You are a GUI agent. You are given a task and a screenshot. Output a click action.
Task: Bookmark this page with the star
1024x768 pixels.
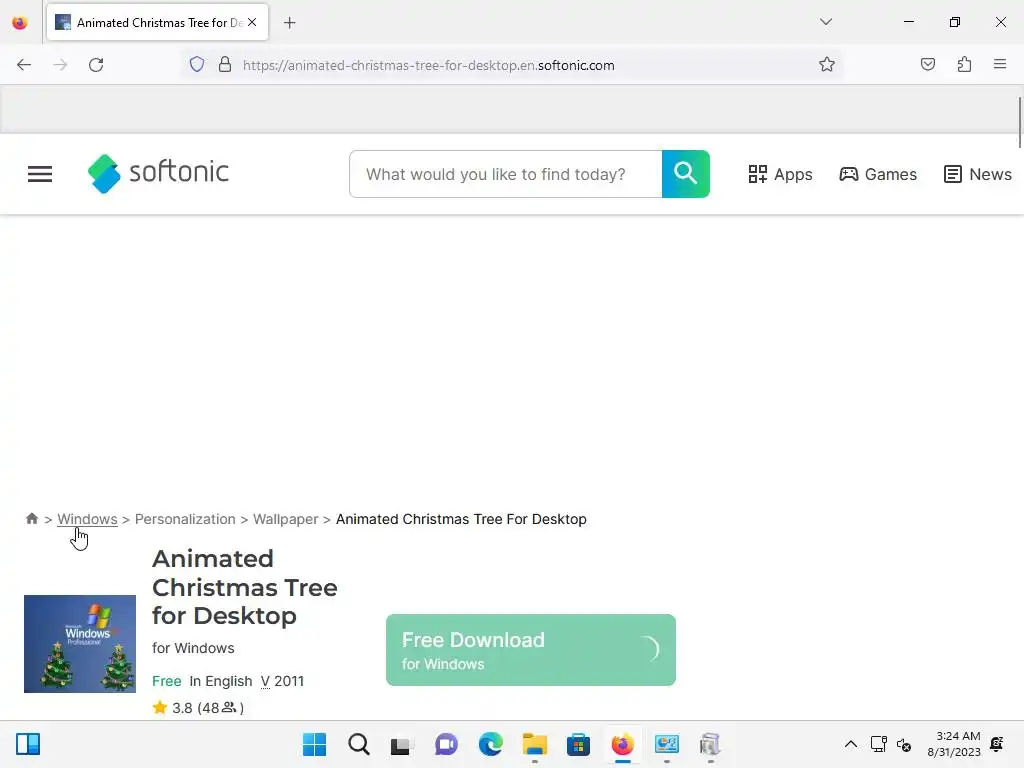coord(827,64)
